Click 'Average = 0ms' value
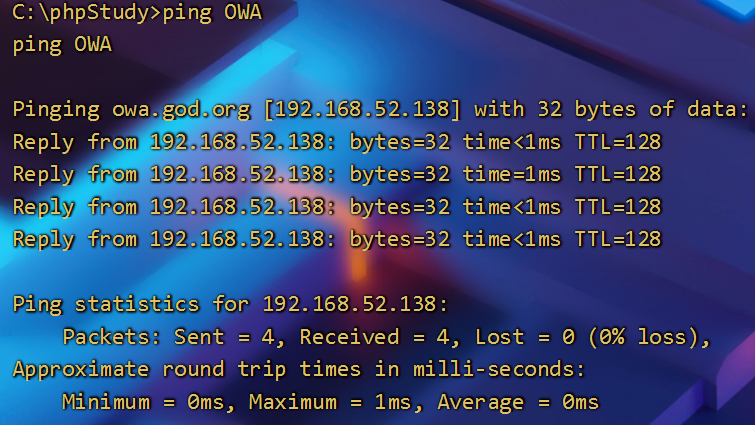 (x=518, y=402)
